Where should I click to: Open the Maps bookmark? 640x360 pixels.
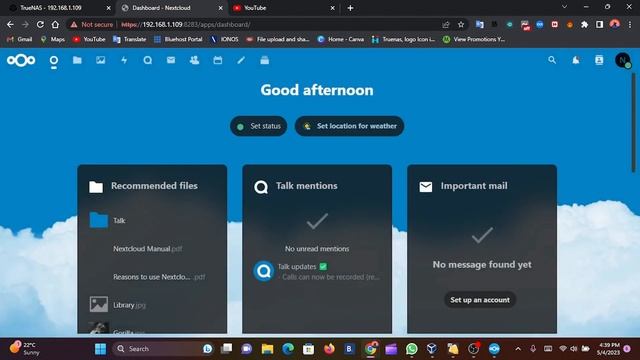click(53, 39)
